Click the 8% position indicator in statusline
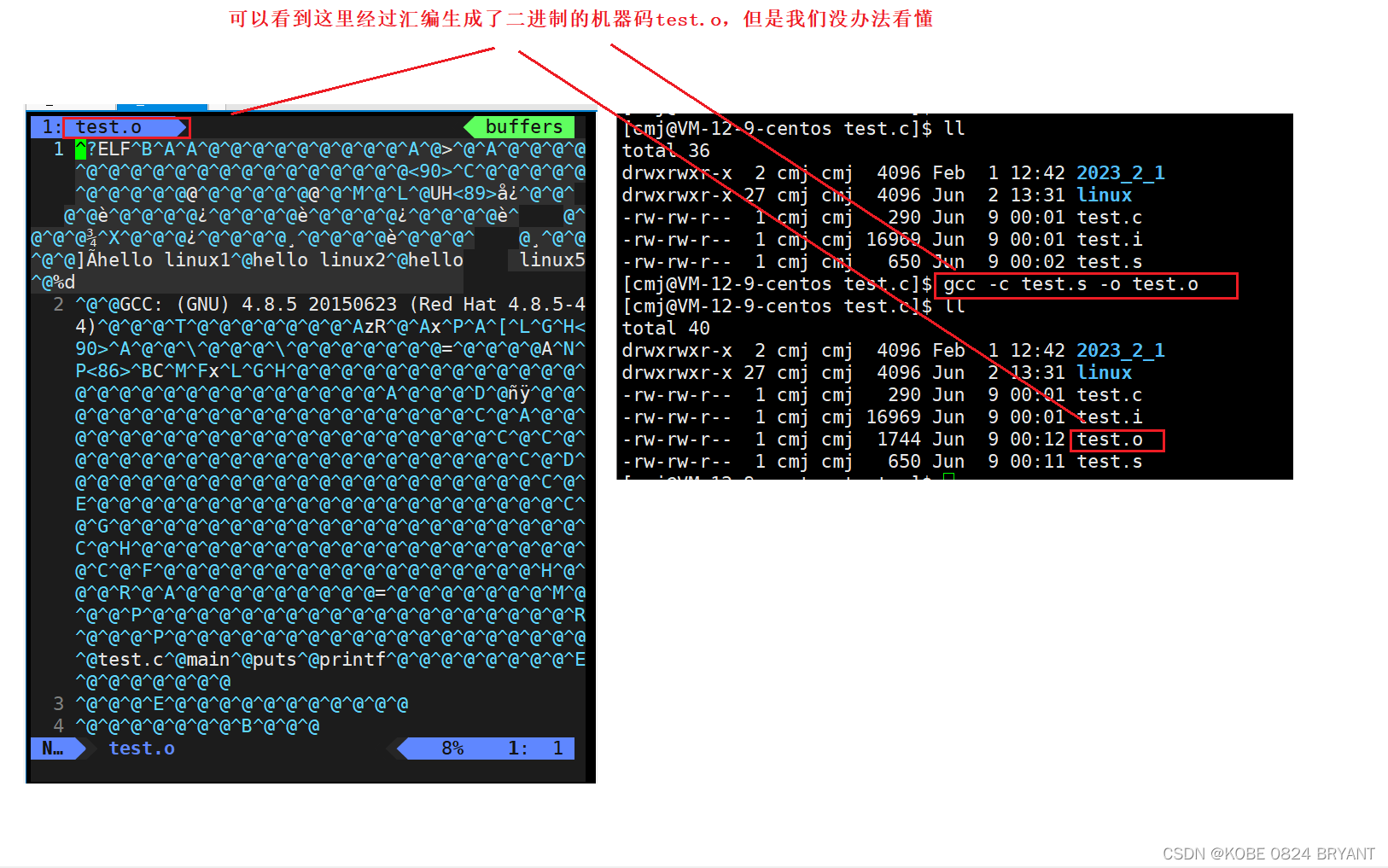This screenshot has width=1388, height=868. coord(452,749)
